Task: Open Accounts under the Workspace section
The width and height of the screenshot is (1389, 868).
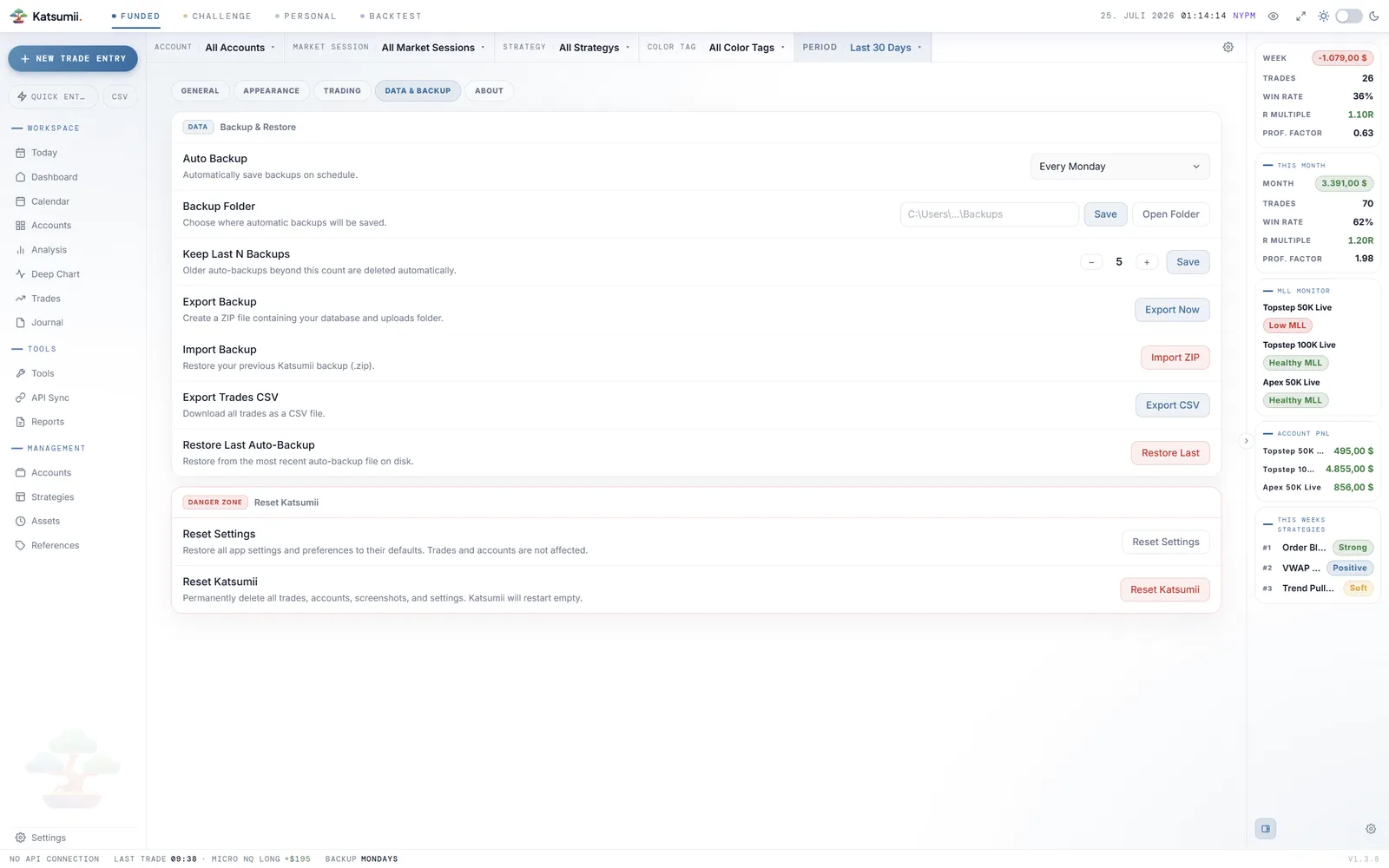Action: [51, 226]
